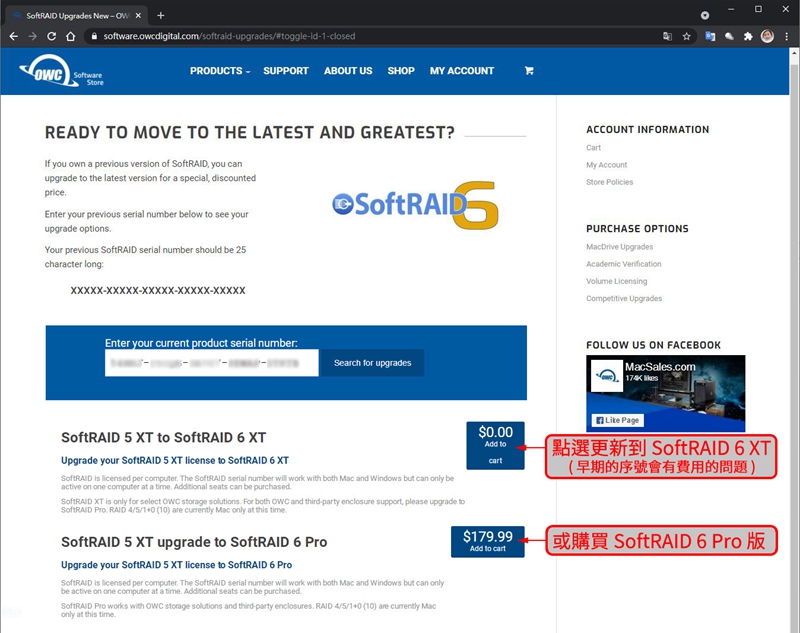
Task: Click the browser forward arrow
Action: pyautogui.click(x=32, y=36)
